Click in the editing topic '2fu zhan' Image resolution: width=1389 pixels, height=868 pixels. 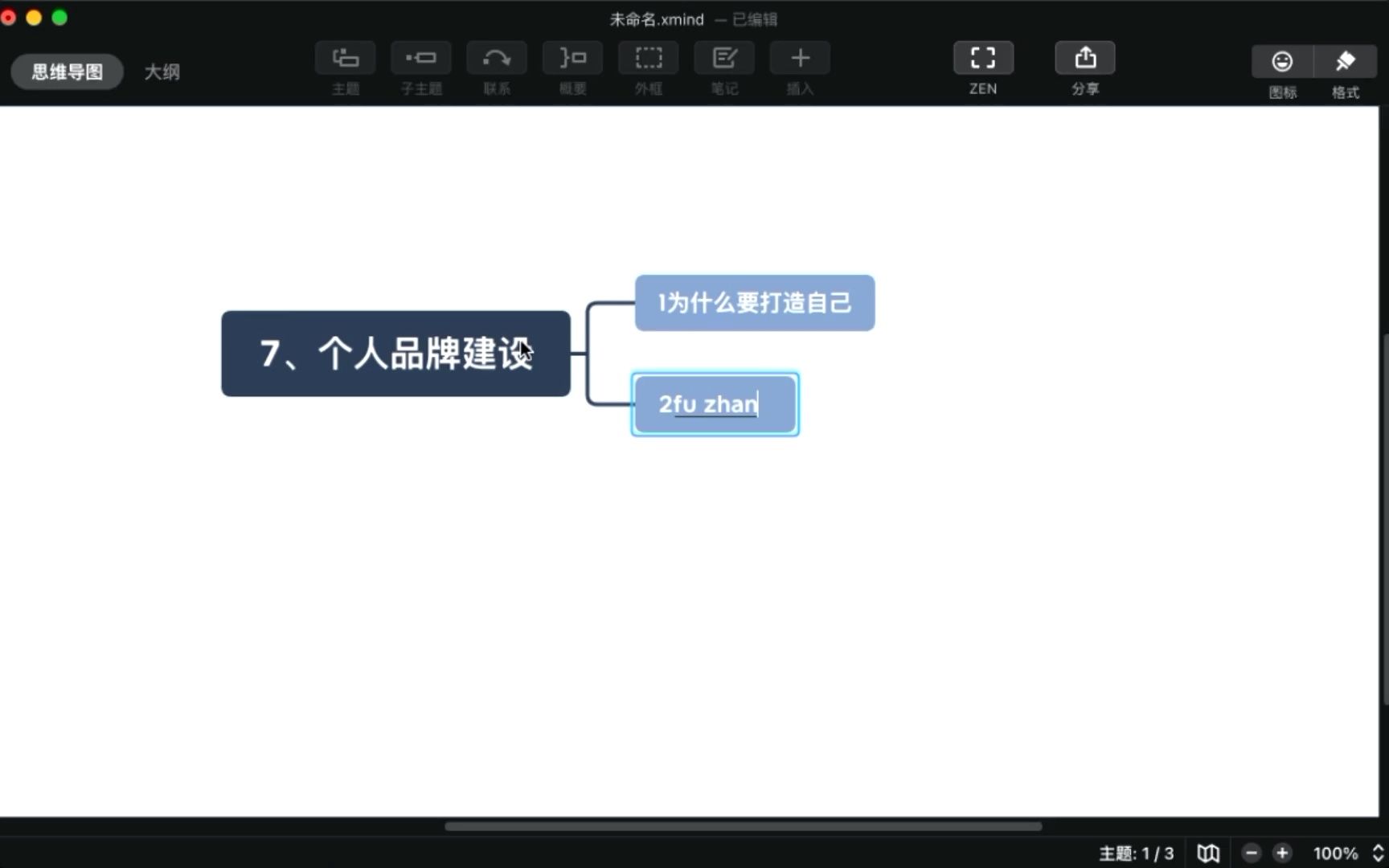point(715,404)
